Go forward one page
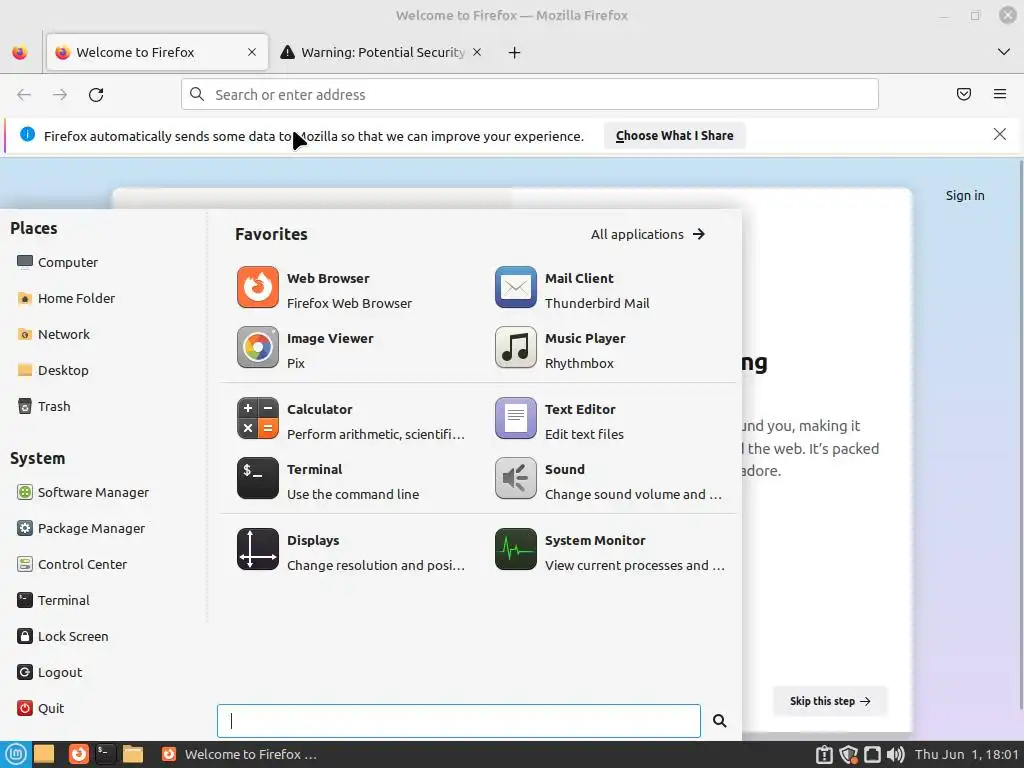 point(60,95)
